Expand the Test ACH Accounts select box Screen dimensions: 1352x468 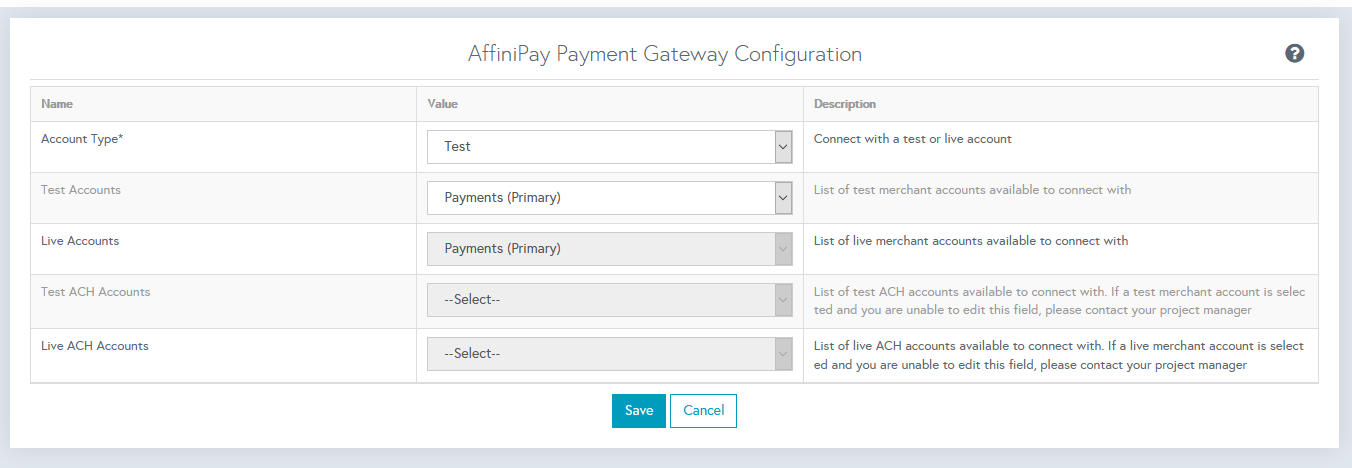(x=610, y=300)
